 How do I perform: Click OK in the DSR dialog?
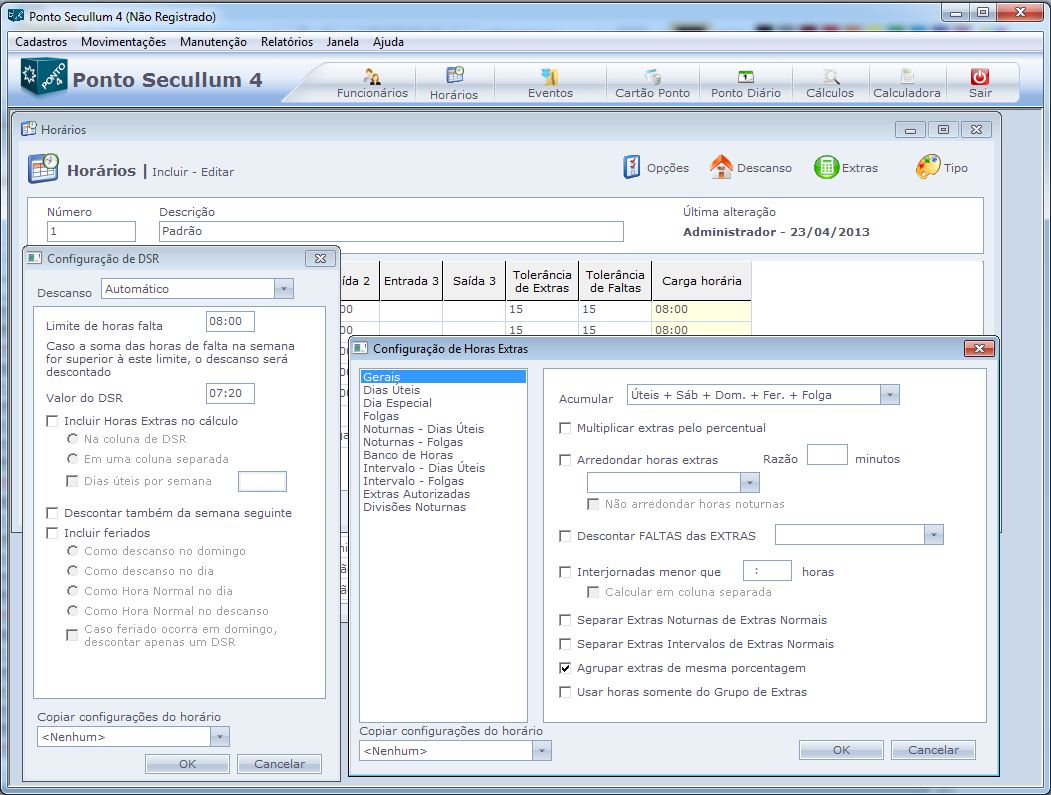coord(188,764)
